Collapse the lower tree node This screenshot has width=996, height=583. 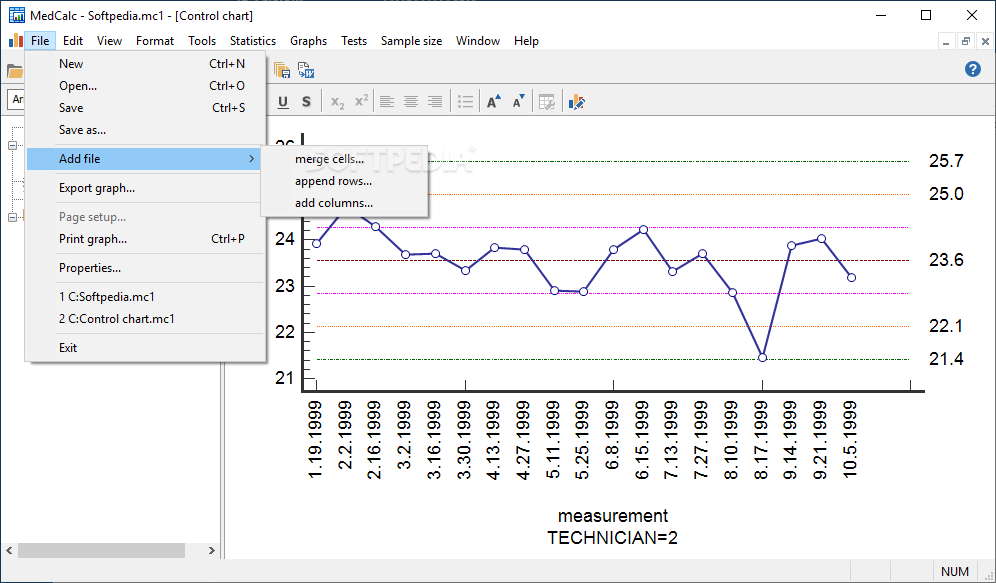coord(12,217)
